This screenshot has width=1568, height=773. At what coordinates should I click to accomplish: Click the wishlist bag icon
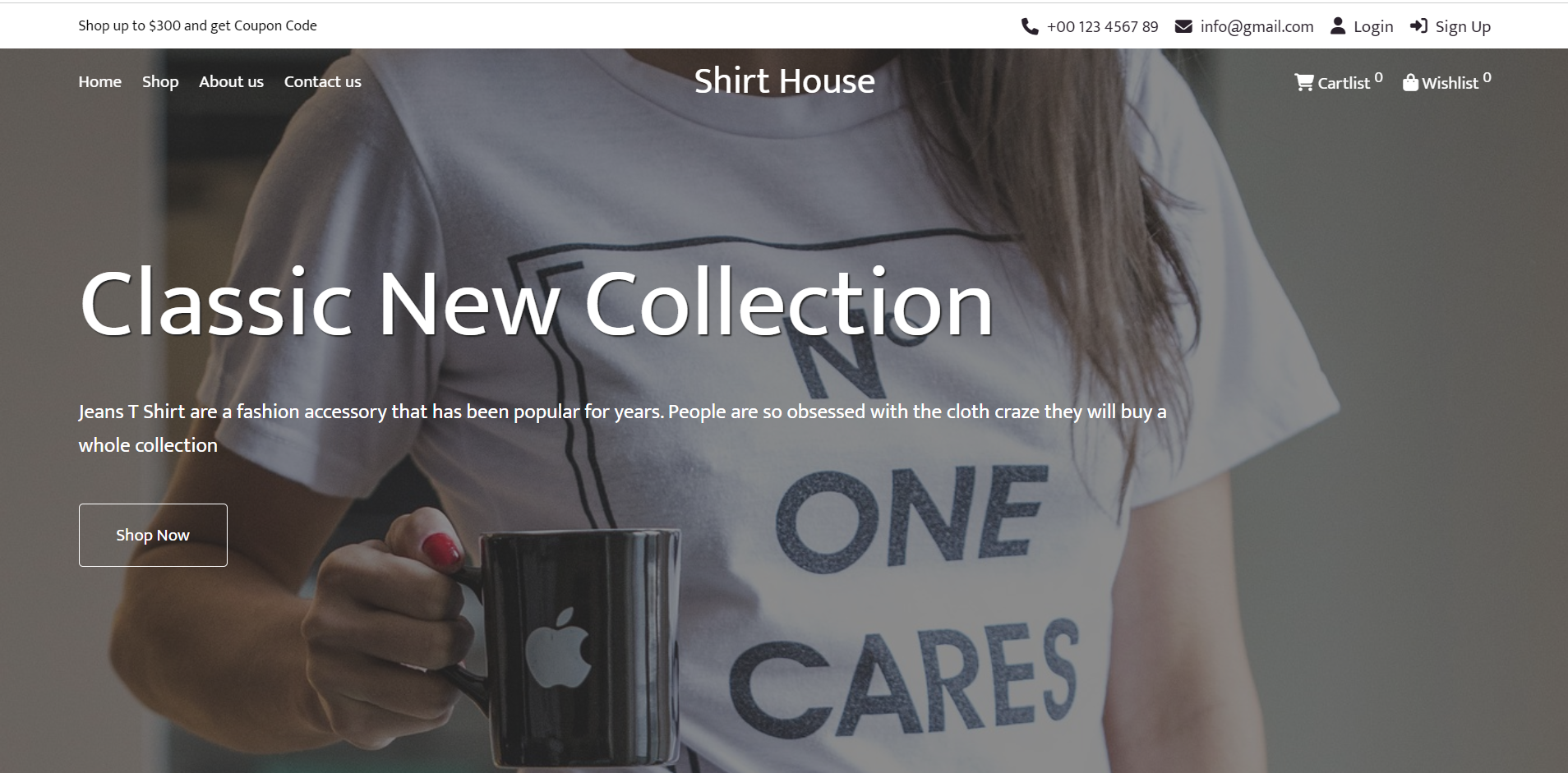pyautogui.click(x=1410, y=82)
